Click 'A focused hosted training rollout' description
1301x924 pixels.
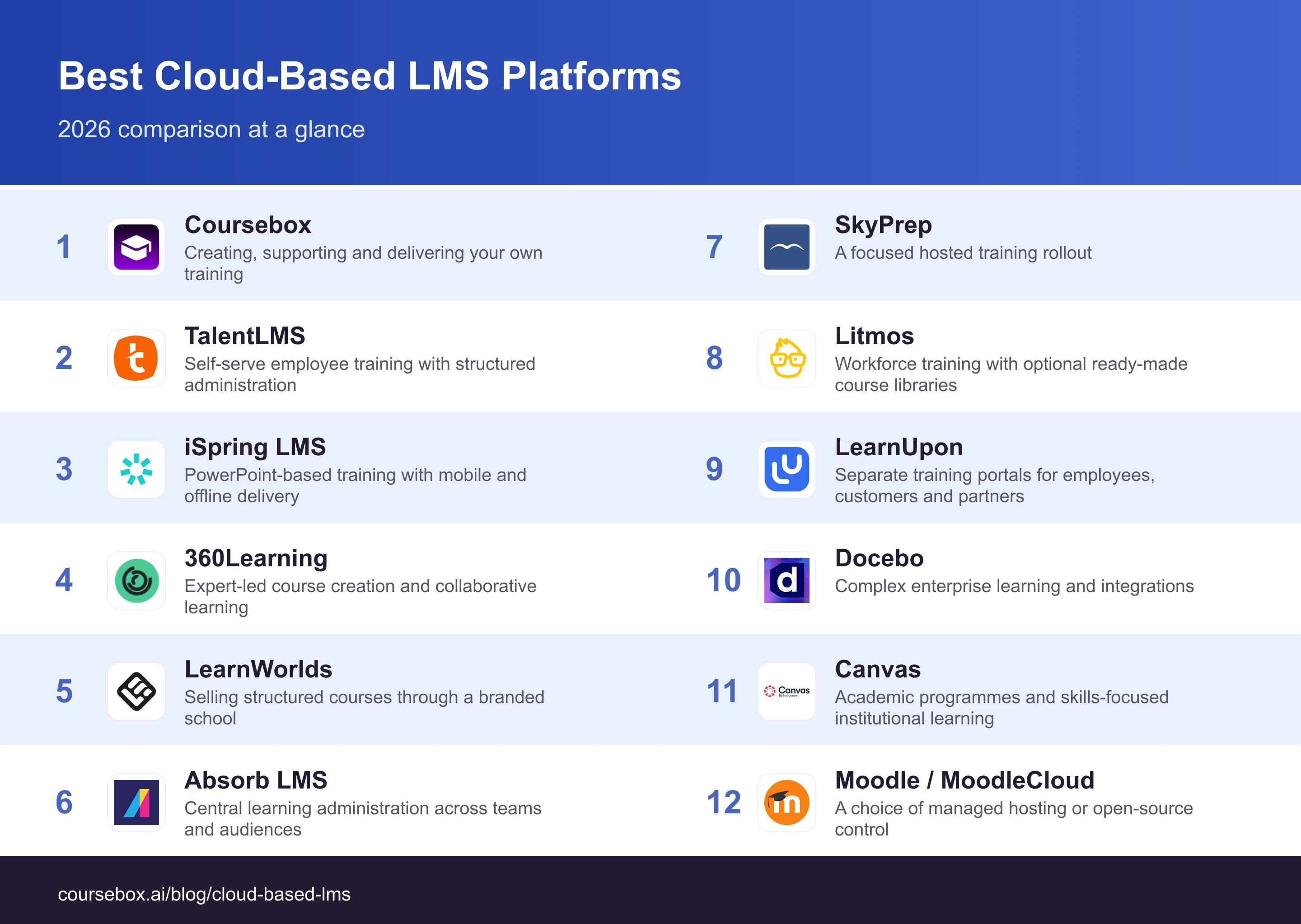963,252
